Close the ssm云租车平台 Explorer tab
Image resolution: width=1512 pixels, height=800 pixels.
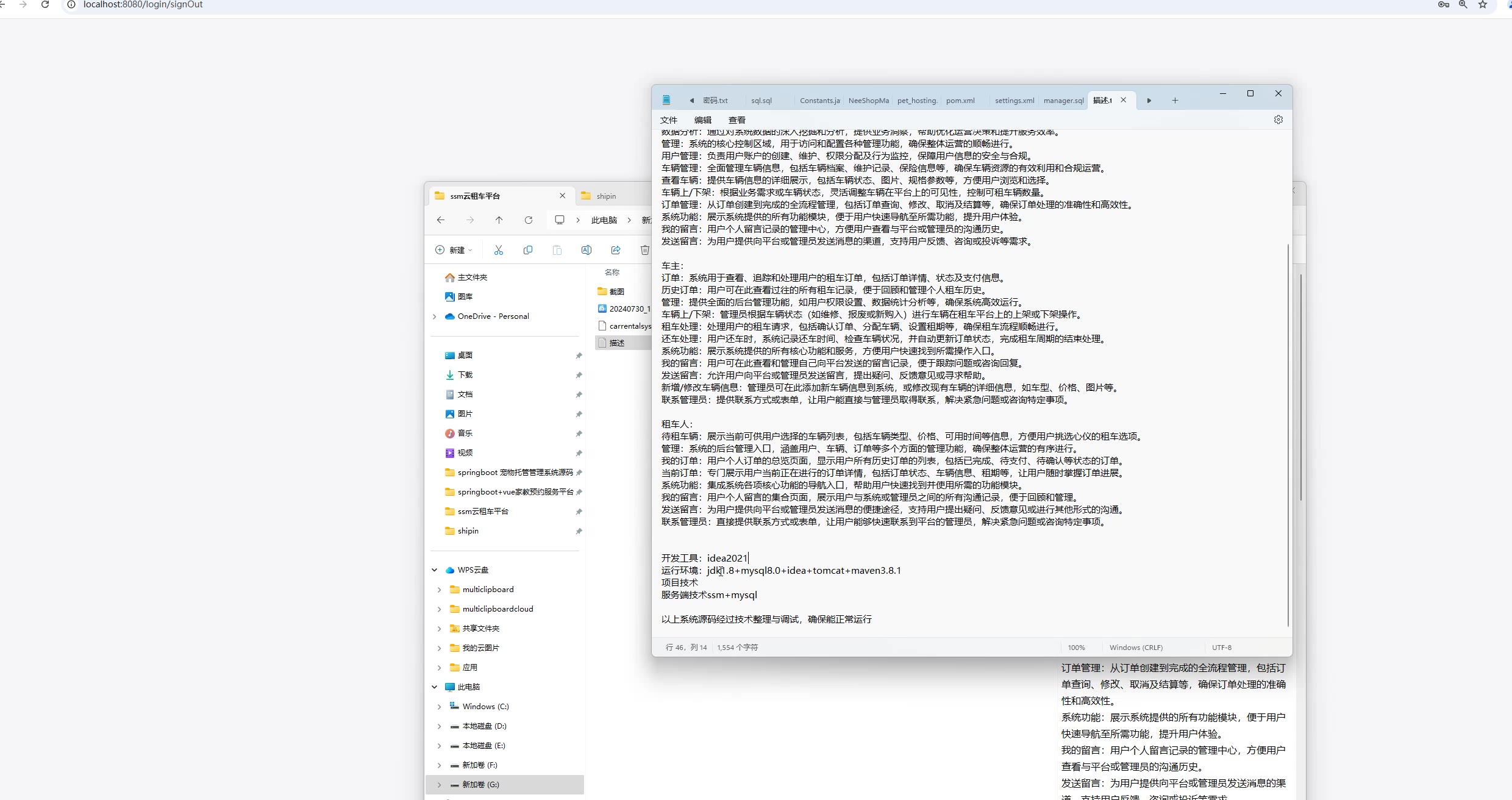point(562,196)
